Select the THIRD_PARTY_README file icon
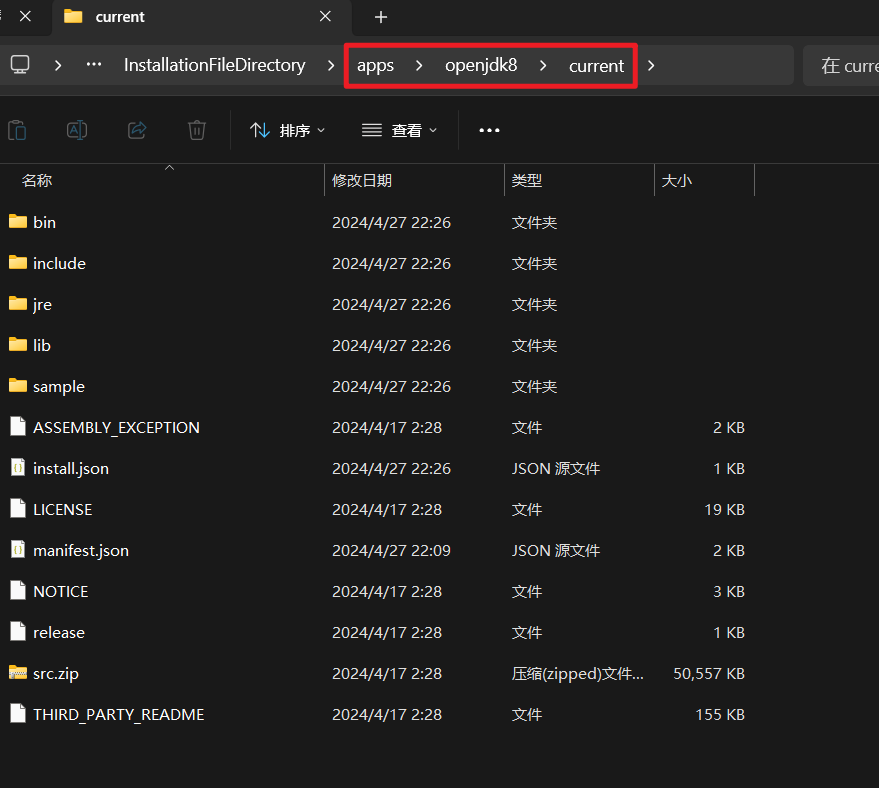Viewport: 879px width, 788px height. click(18, 713)
